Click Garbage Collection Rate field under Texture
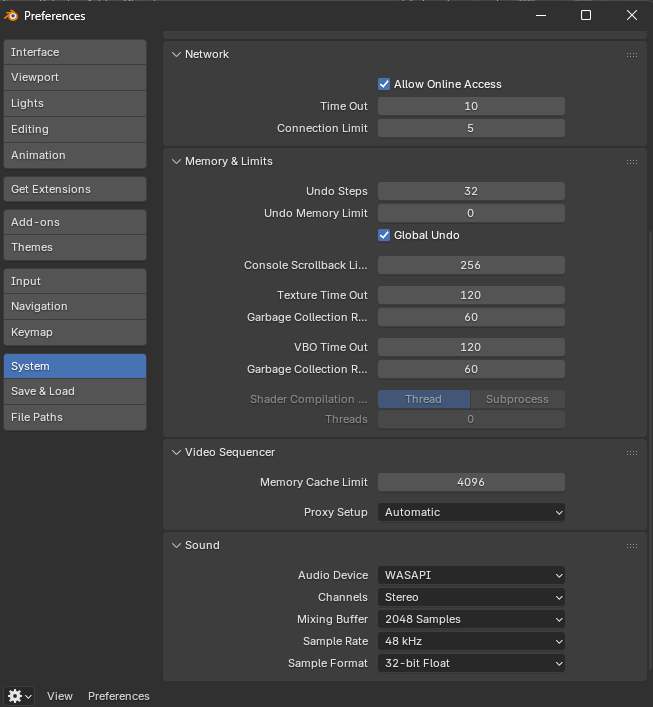The width and height of the screenshot is (653, 707). point(471,317)
